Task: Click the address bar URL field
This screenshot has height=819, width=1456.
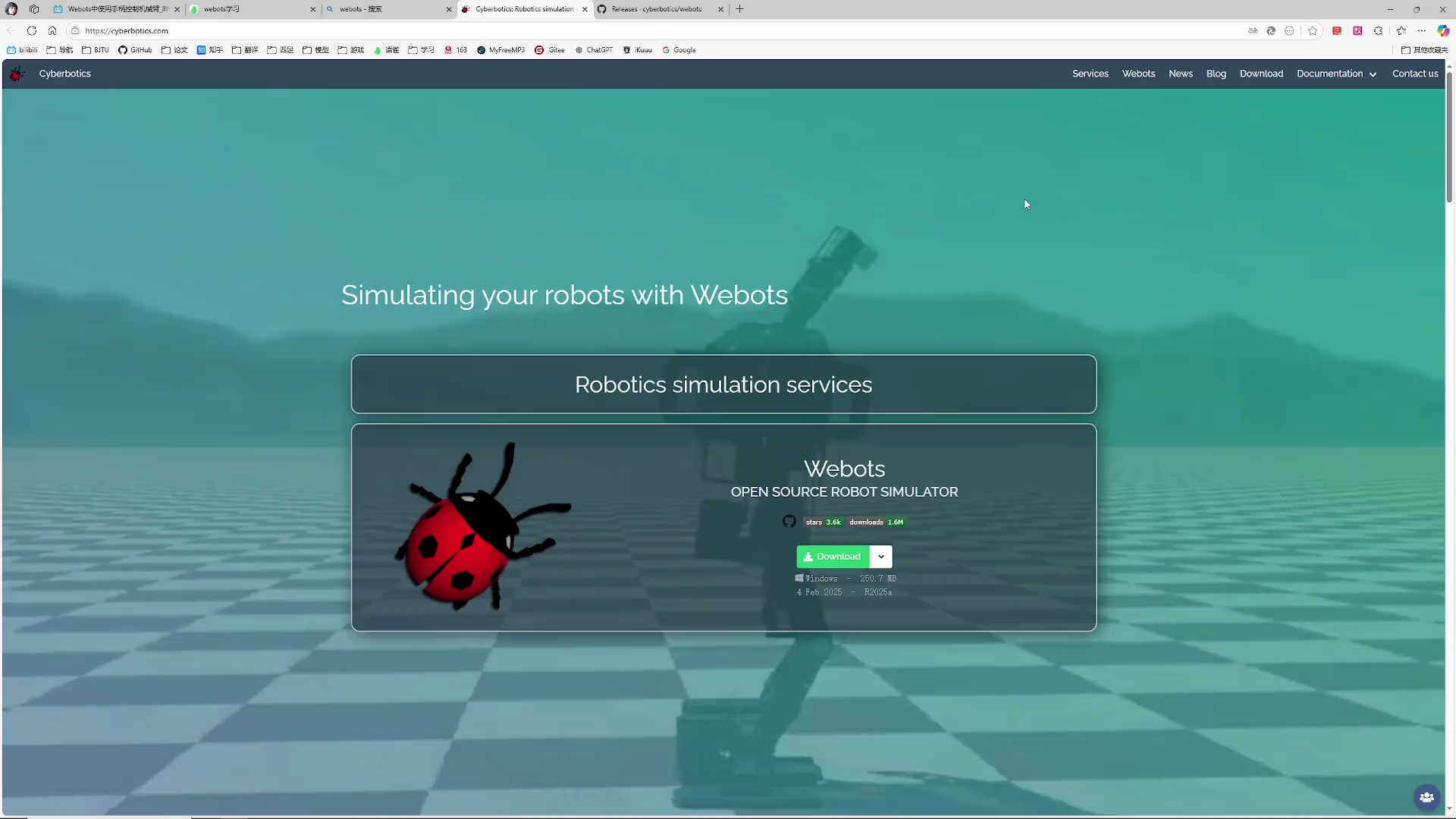Action: 455,31
